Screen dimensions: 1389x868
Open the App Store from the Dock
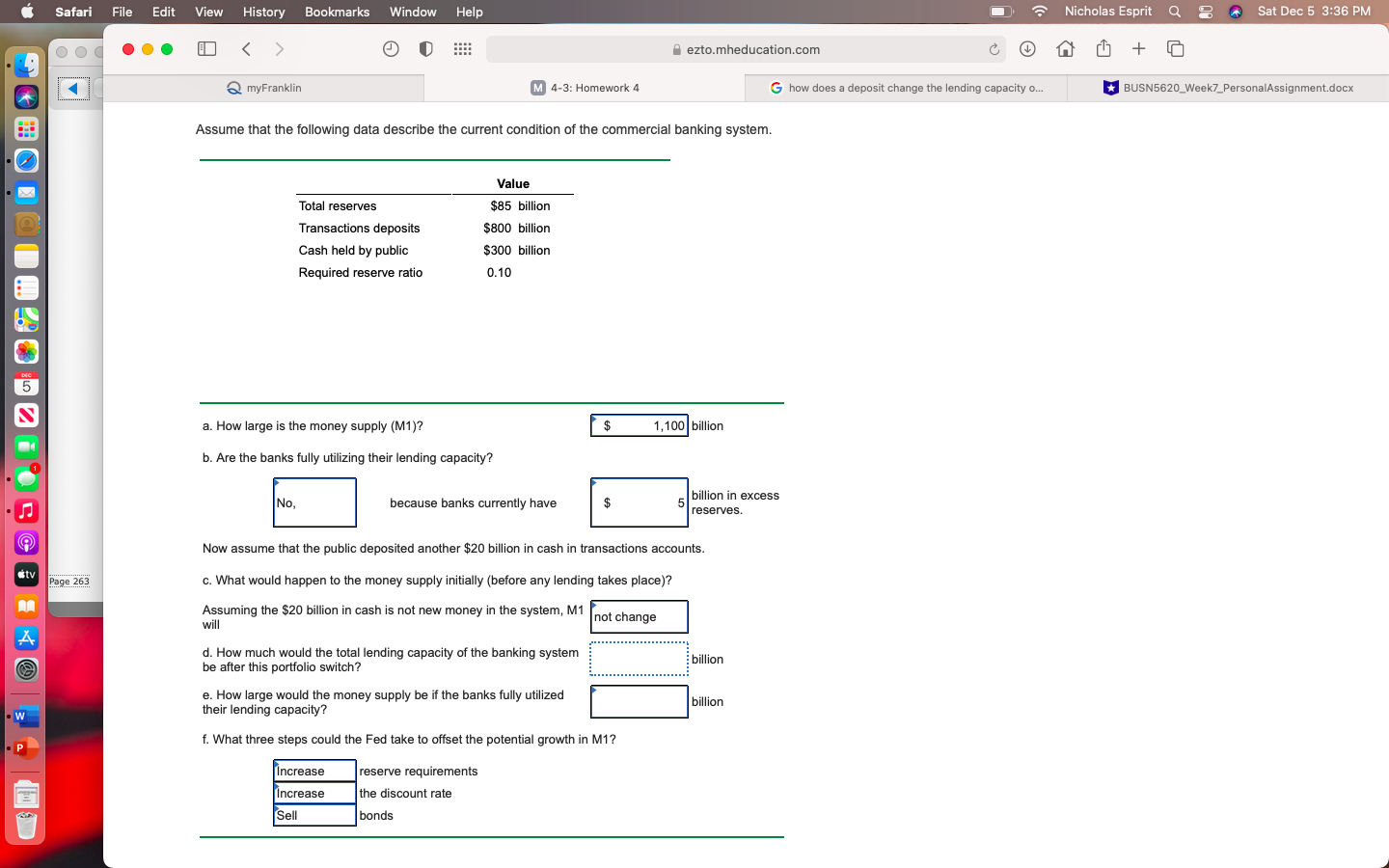coord(26,637)
